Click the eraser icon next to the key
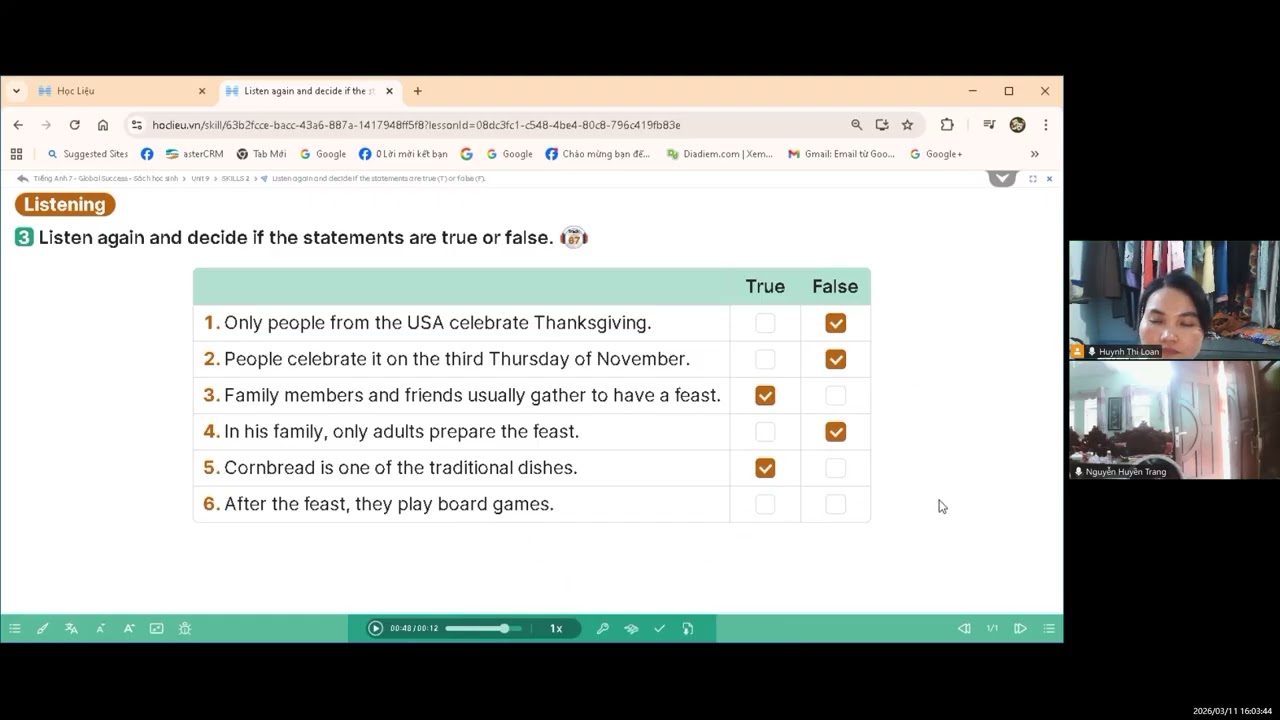1280x720 pixels. 631,629
